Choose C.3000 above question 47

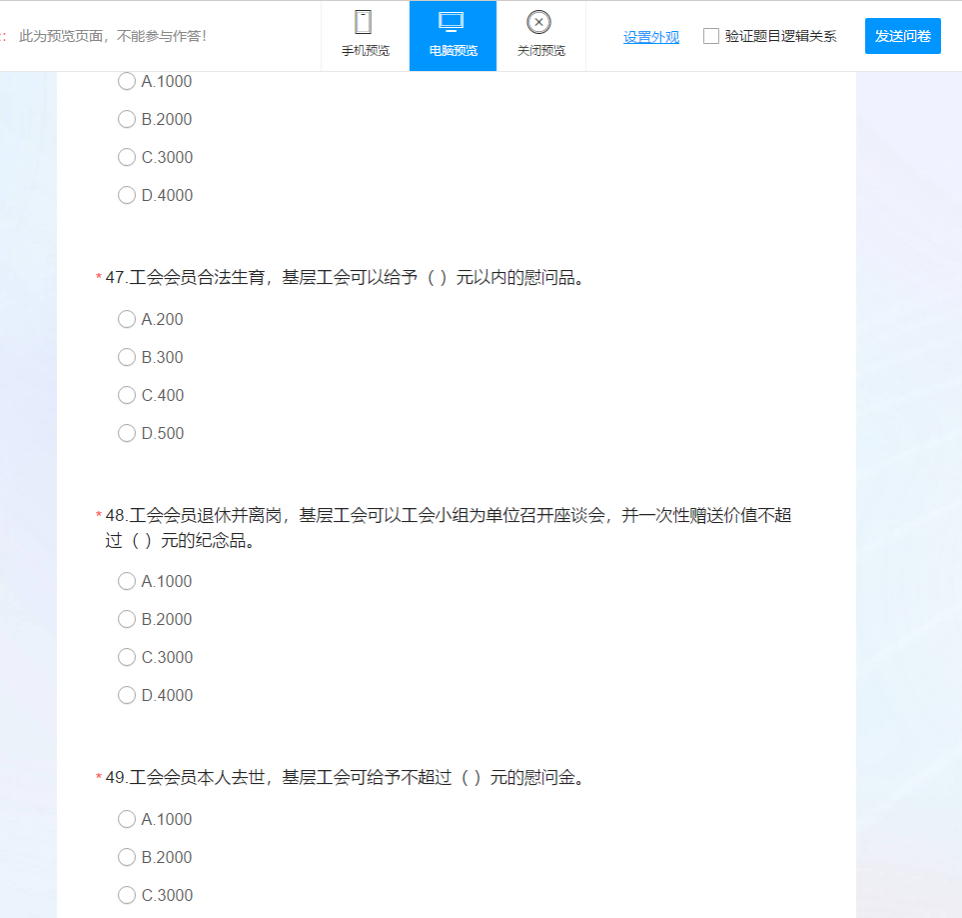[127, 157]
